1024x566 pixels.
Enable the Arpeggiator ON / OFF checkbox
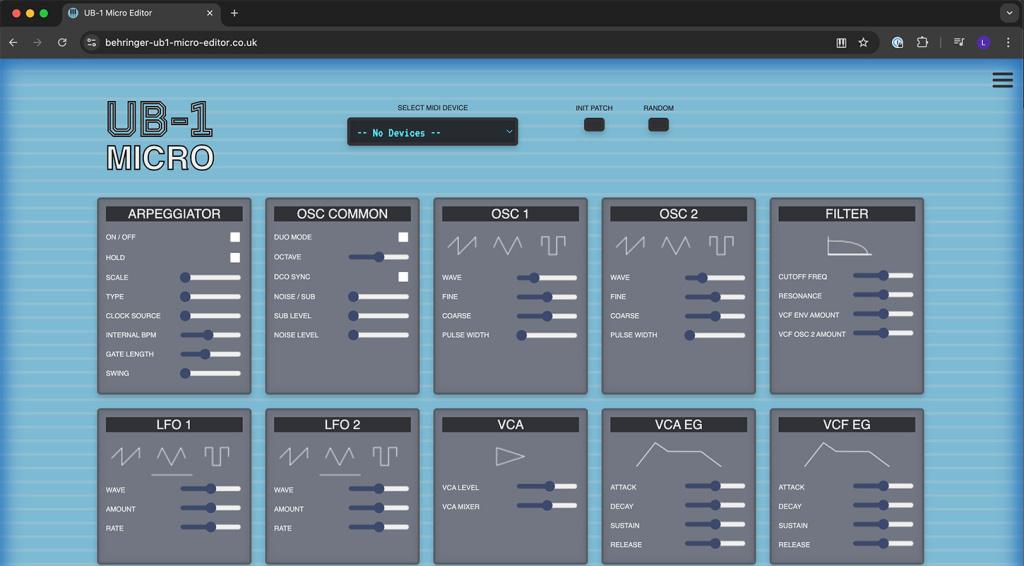(235, 237)
